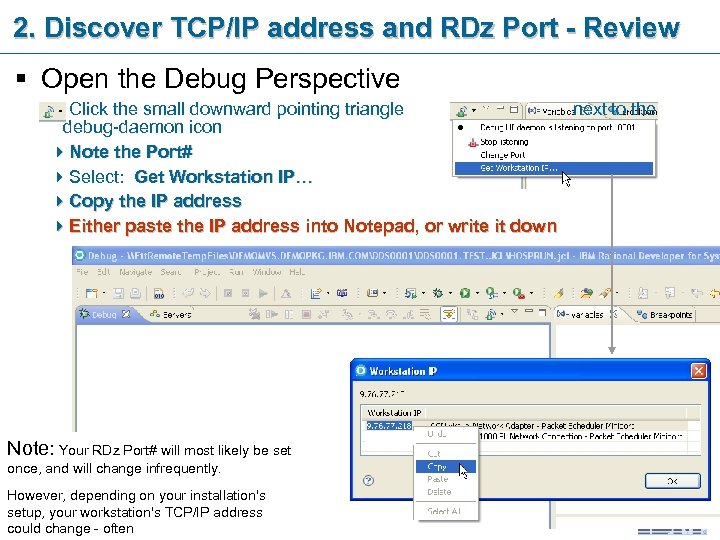The height and width of the screenshot is (540, 720).
Task: Open the File menu in Debug window
Action: click(x=82, y=272)
